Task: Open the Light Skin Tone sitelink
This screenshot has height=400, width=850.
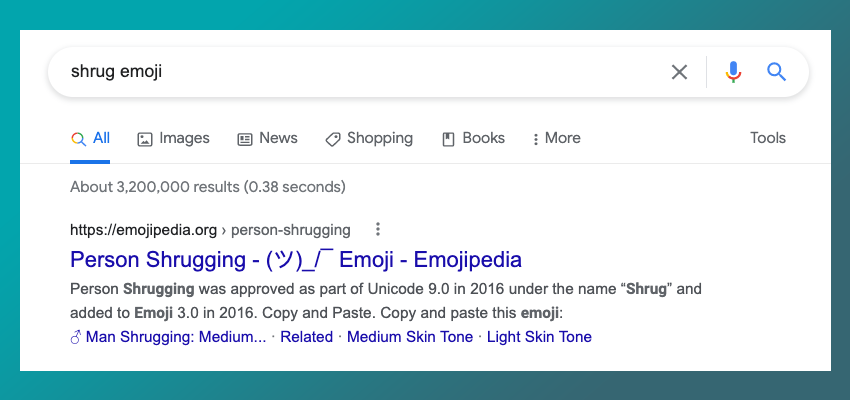Action: point(539,337)
